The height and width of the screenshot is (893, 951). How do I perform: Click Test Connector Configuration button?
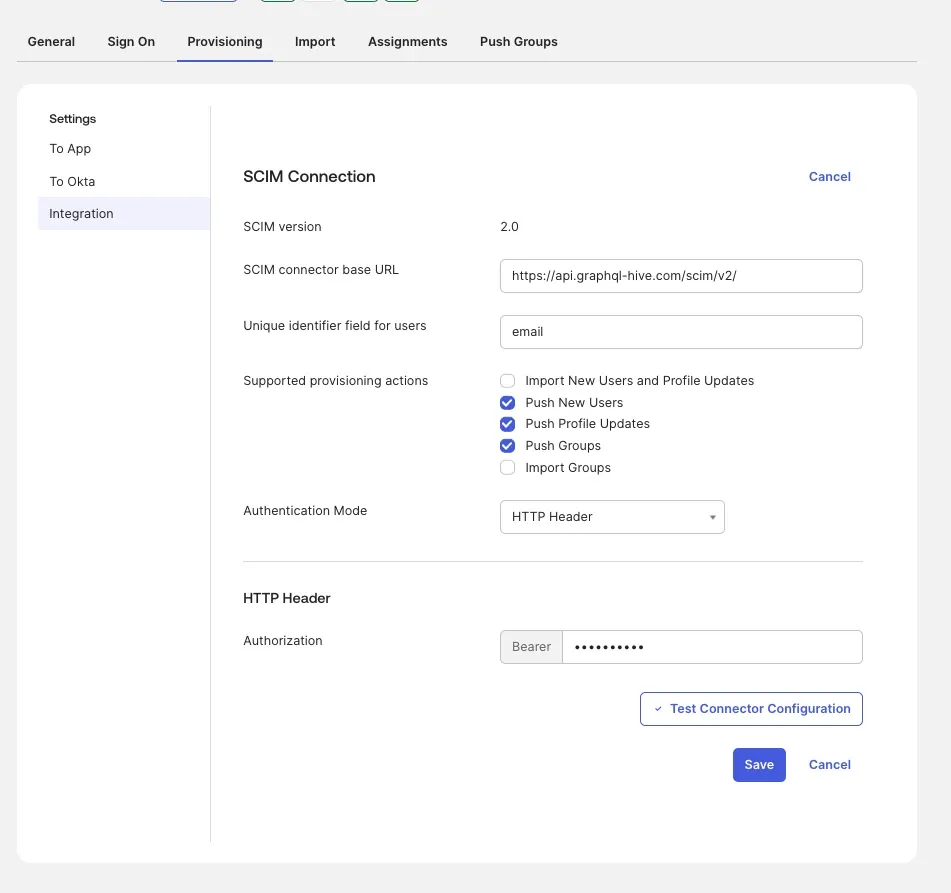751,709
